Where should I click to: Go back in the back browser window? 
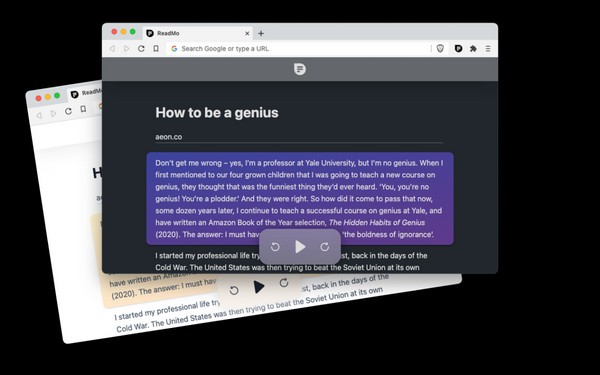click(39, 115)
